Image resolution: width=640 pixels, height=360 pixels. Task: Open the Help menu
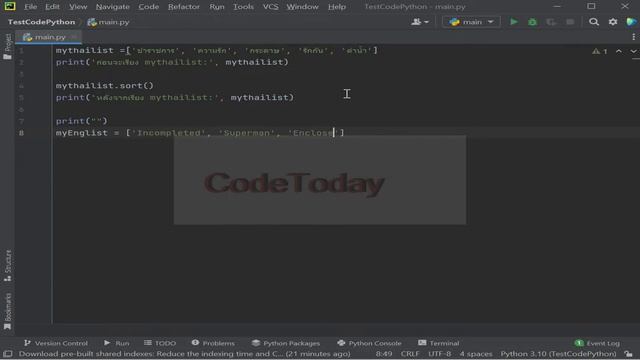tap(337, 7)
